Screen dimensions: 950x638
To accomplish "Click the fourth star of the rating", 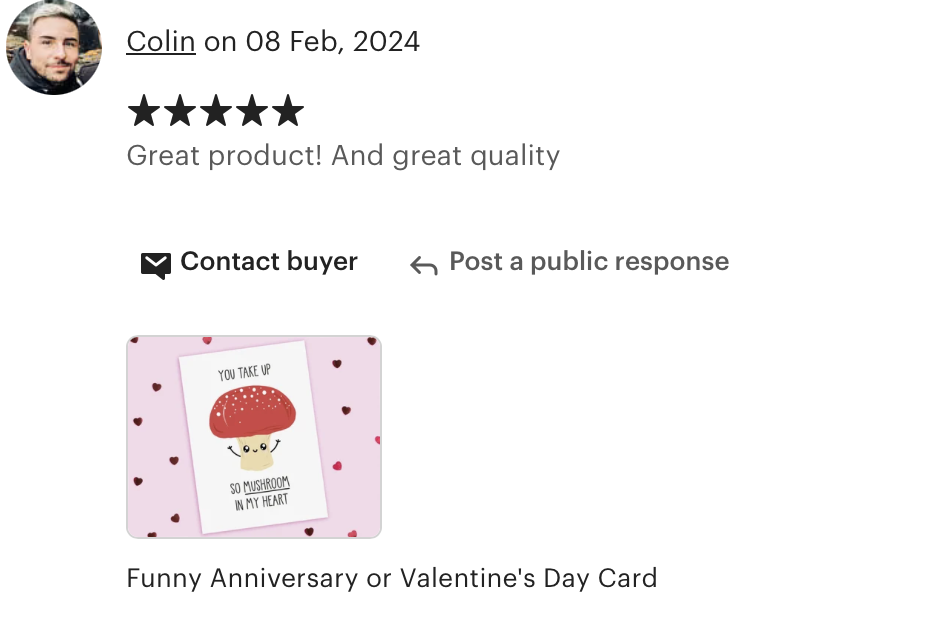I will click(x=251, y=110).
